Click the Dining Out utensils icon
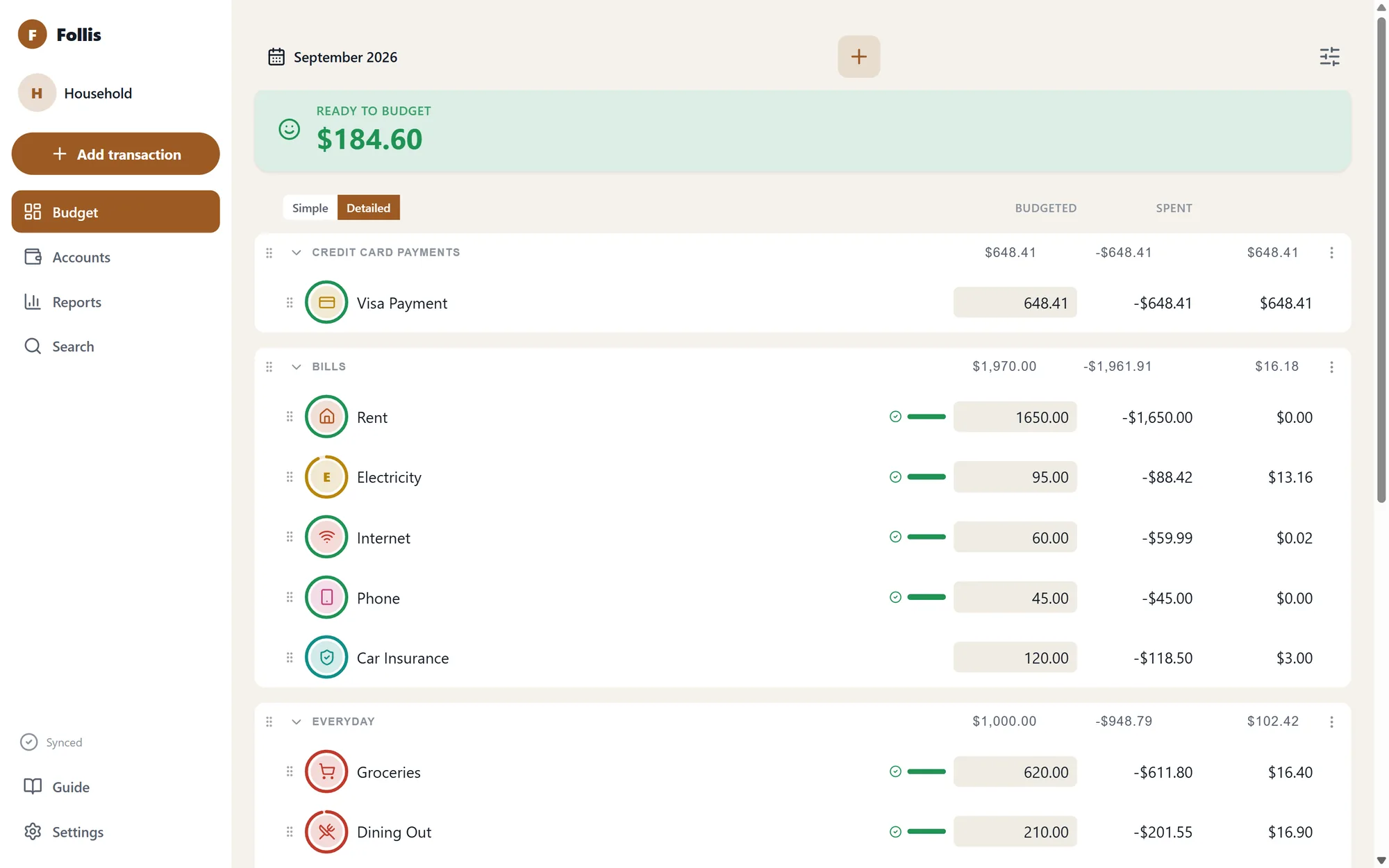Screen dimensions: 1389x868 click(x=326, y=831)
